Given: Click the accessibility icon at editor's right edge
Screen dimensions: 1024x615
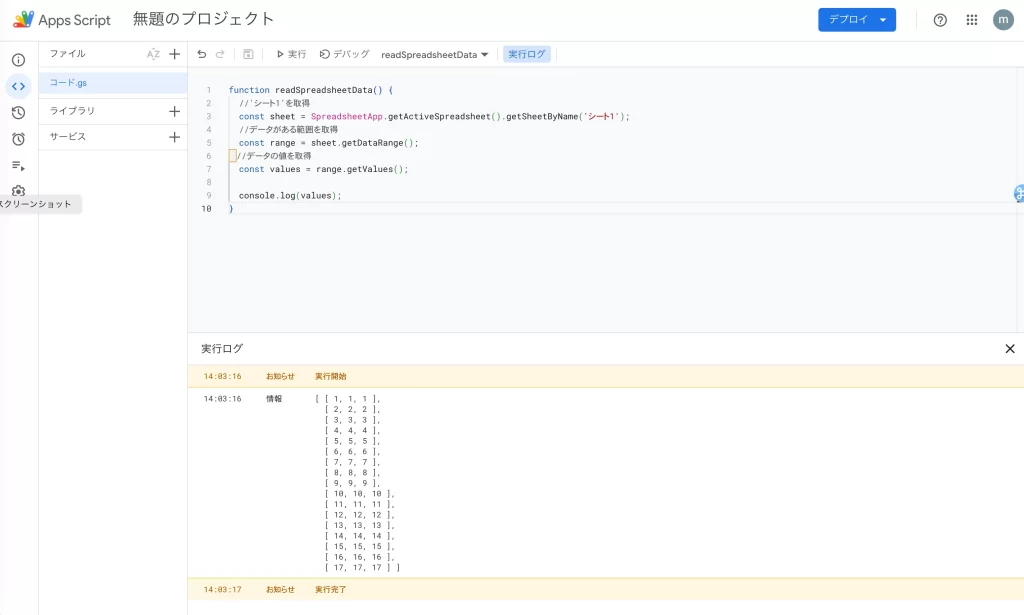Looking at the screenshot, I should coord(1019,193).
